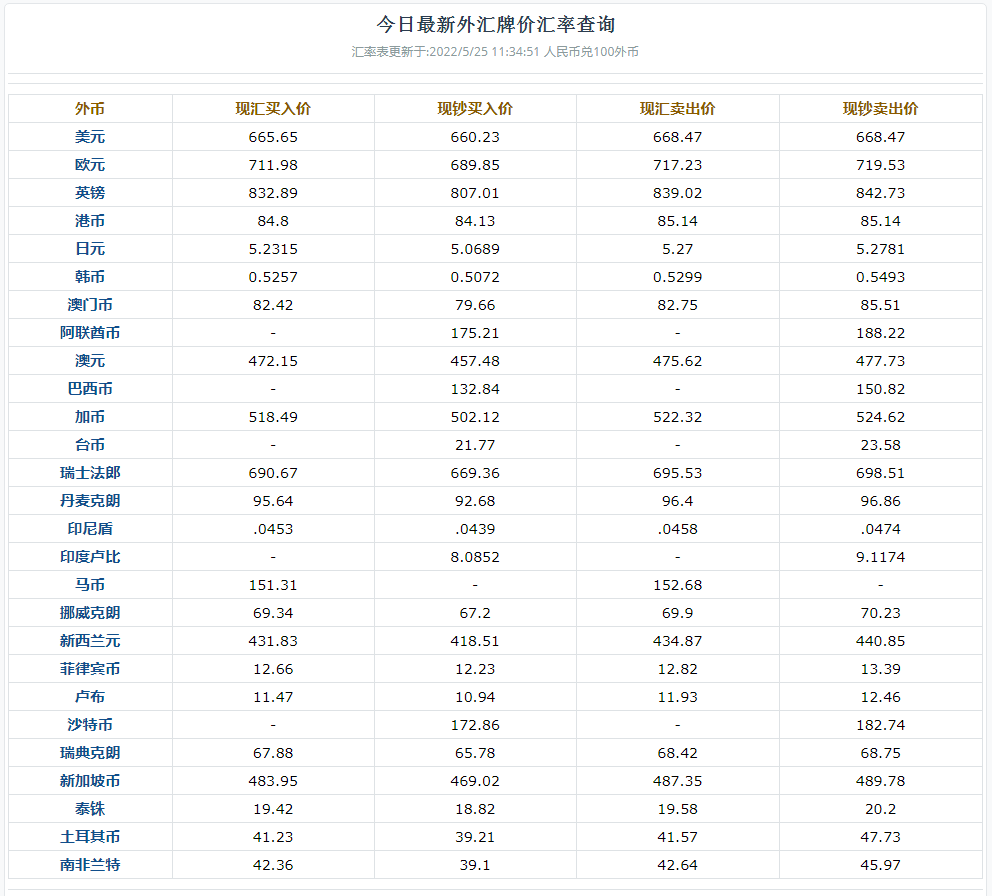This screenshot has height=896, width=992.
Task: Click the 现汇买入价 column header
Action: coord(273,109)
